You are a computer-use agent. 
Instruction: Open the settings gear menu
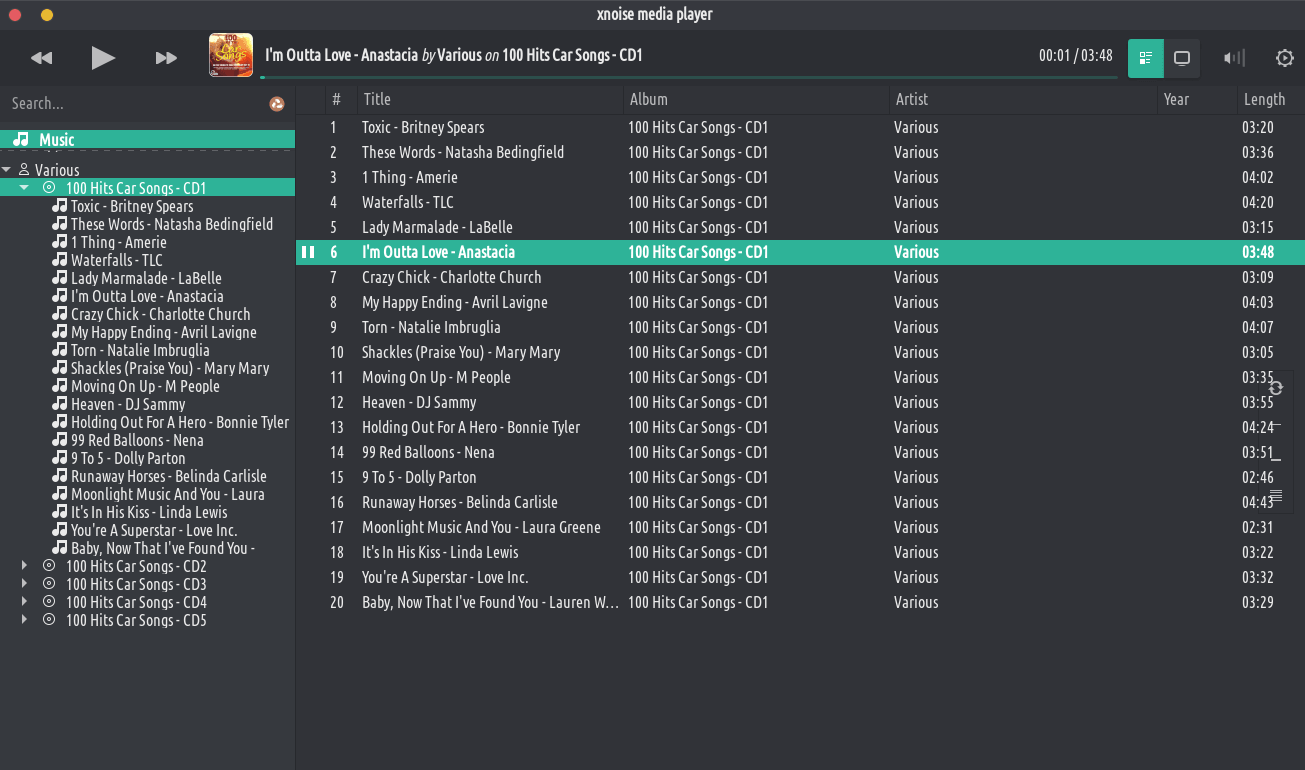tap(1285, 58)
